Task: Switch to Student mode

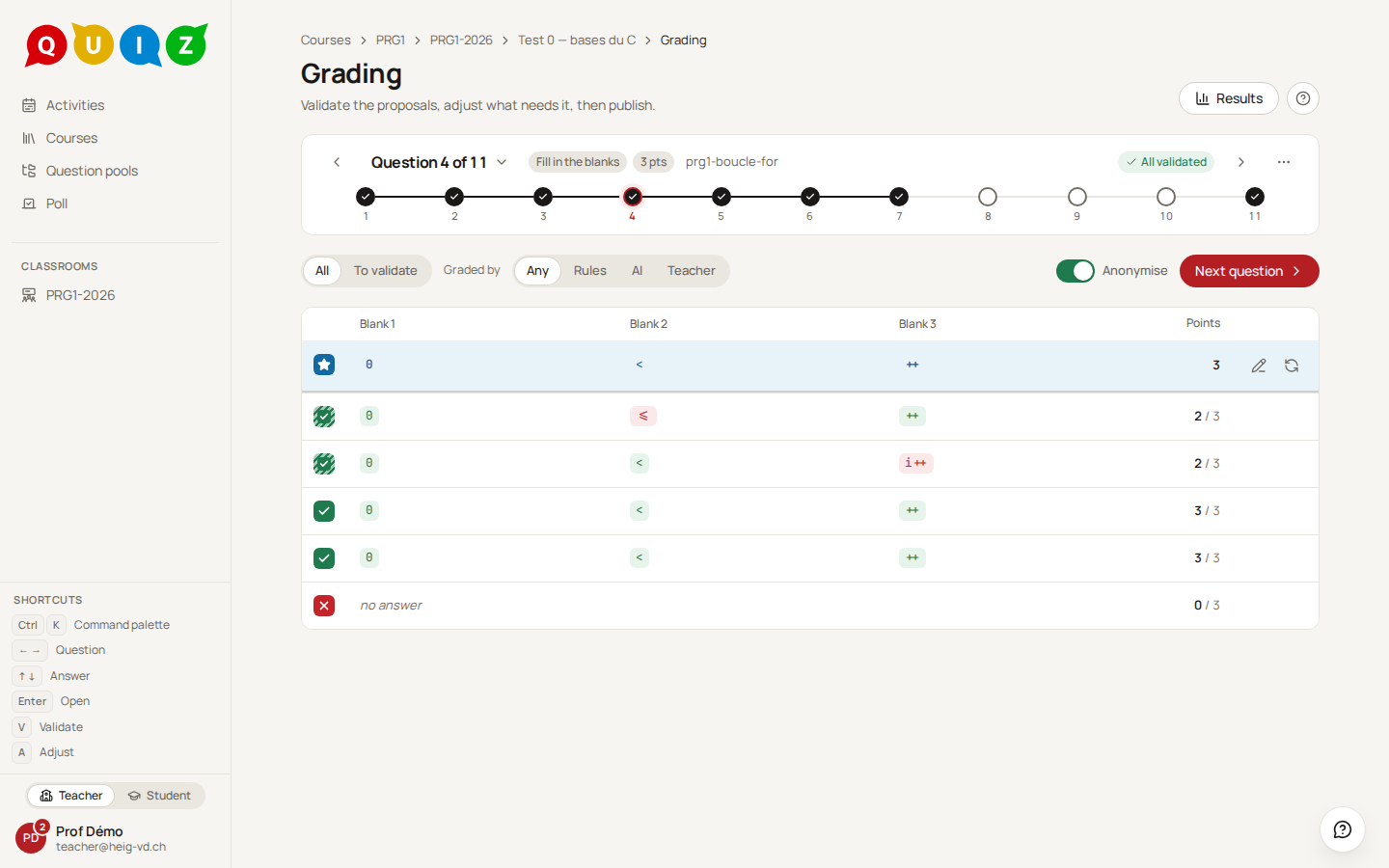Action: (160, 796)
